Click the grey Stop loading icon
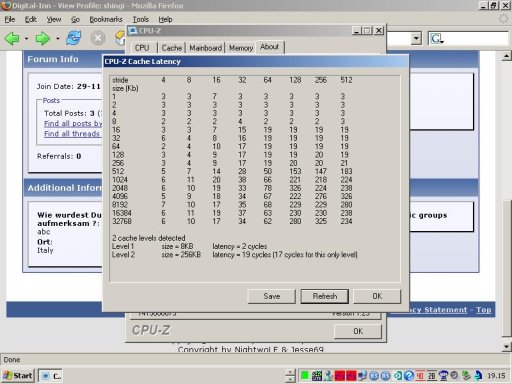512x384 pixels. [x=98, y=38]
